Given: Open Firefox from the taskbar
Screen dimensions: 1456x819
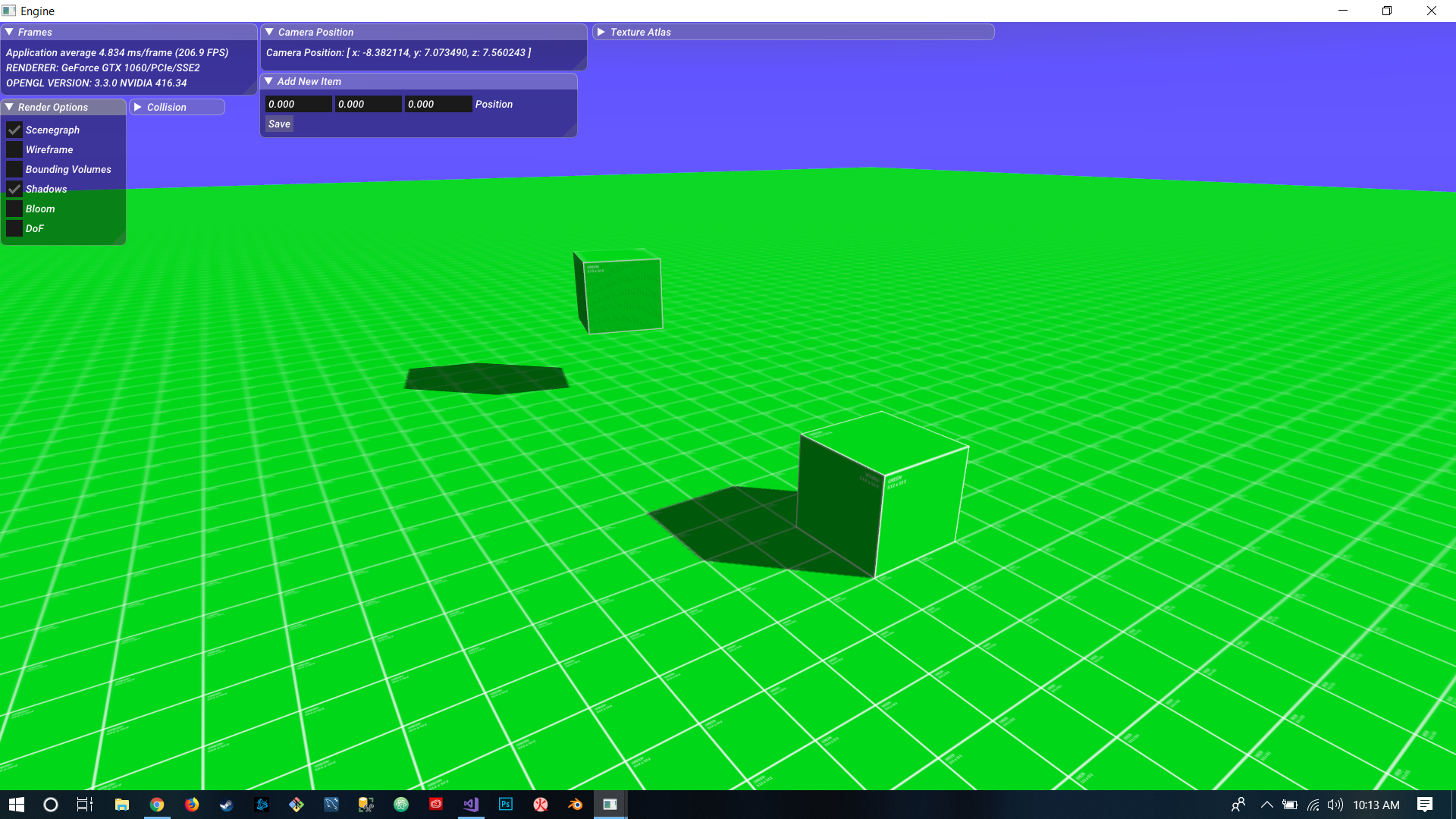Looking at the screenshot, I should click(x=192, y=805).
